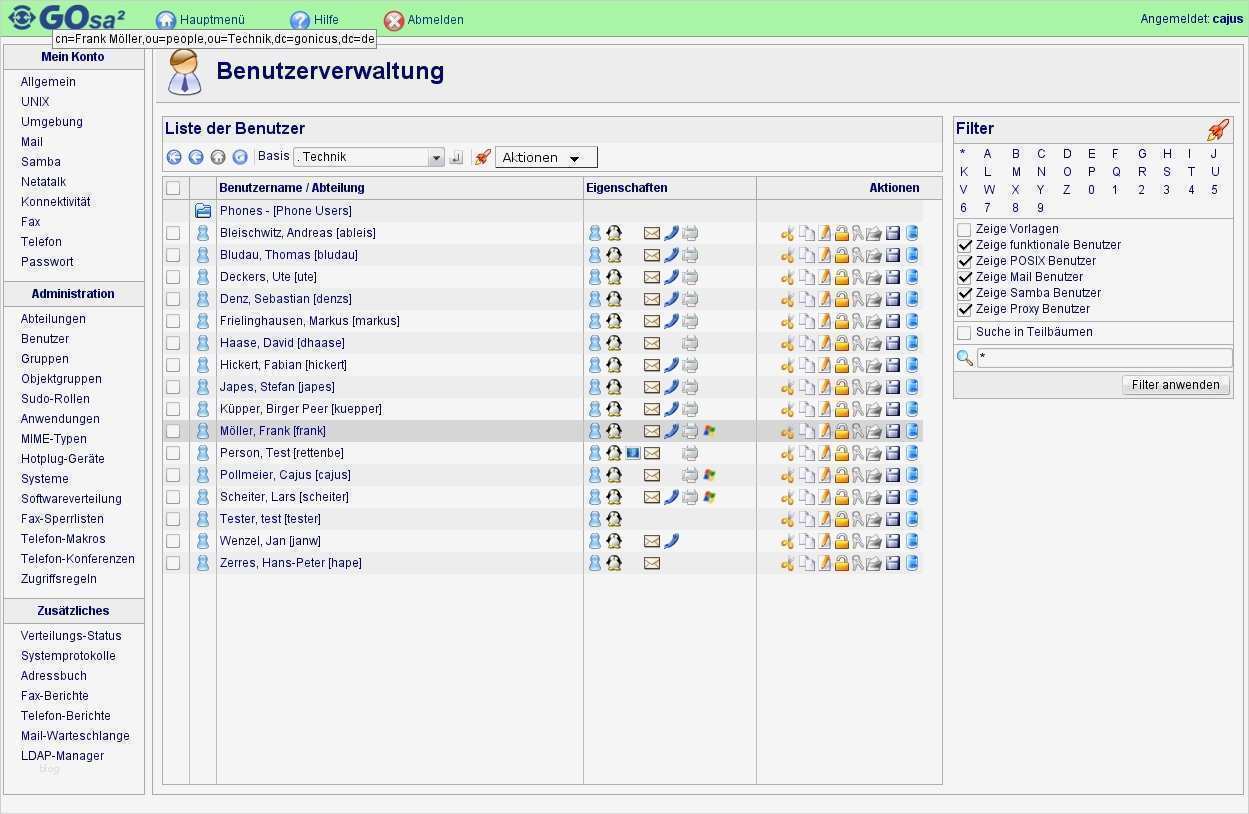Edit user Deckers, Ute with pencil icon

825,277
